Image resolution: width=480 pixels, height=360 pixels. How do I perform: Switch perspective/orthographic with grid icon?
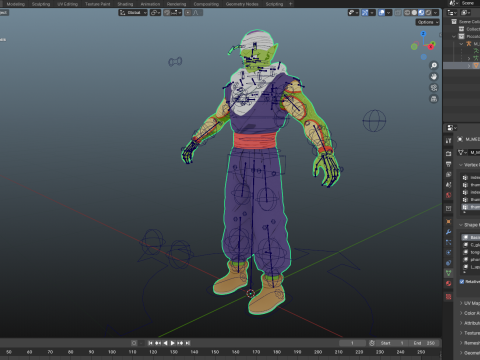tap(434, 99)
